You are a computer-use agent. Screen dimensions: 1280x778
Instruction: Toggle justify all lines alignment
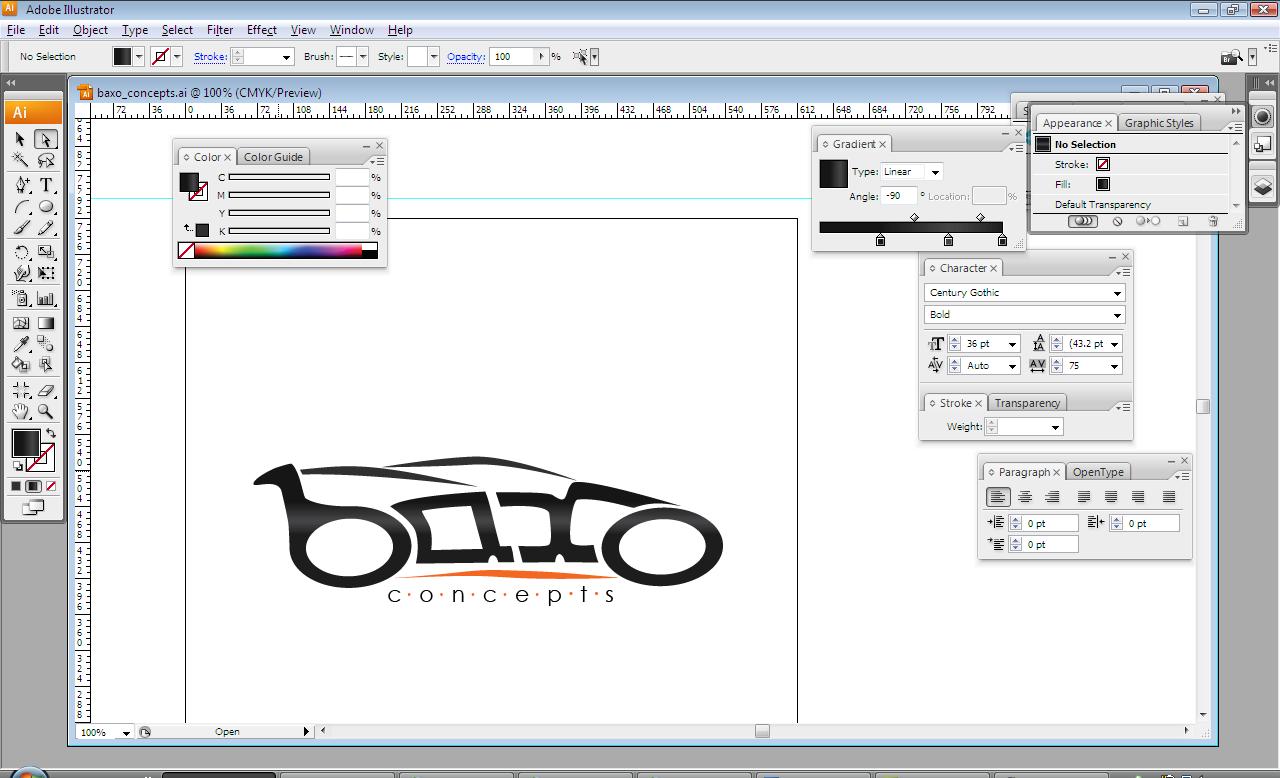tap(1168, 497)
